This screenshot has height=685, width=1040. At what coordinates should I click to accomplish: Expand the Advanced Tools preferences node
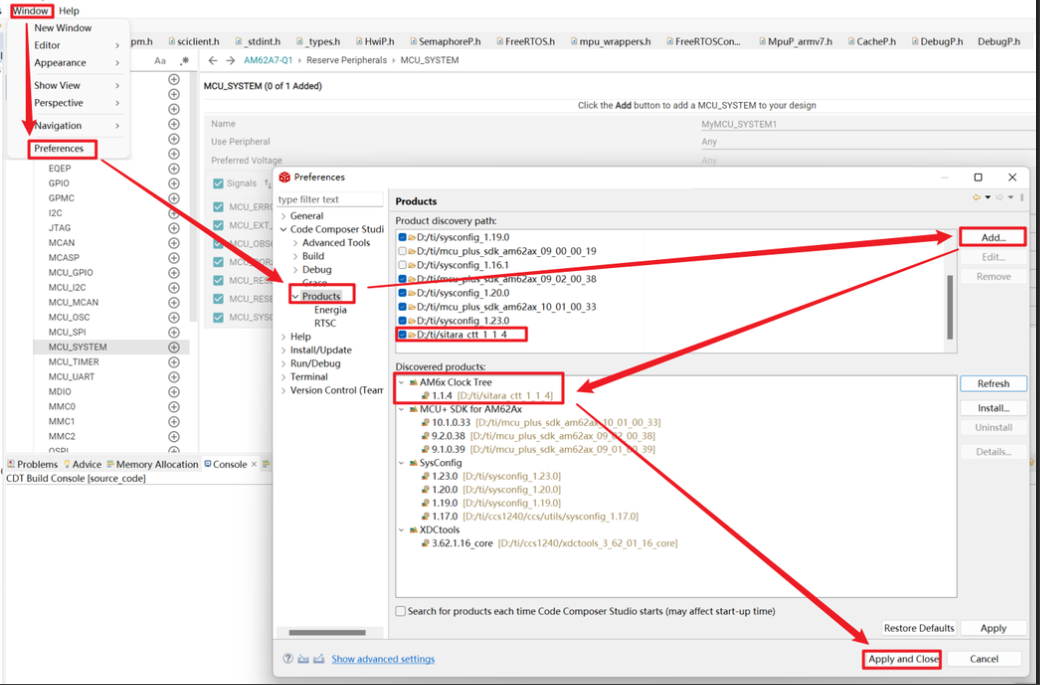click(x=296, y=243)
